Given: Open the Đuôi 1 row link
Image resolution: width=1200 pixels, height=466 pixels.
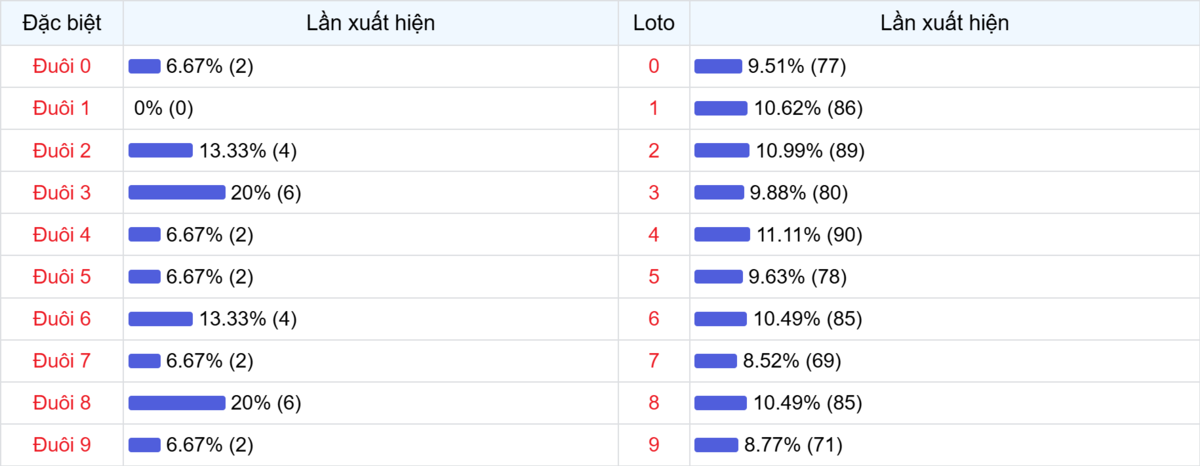Looking at the screenshot, I should point(62,108).
